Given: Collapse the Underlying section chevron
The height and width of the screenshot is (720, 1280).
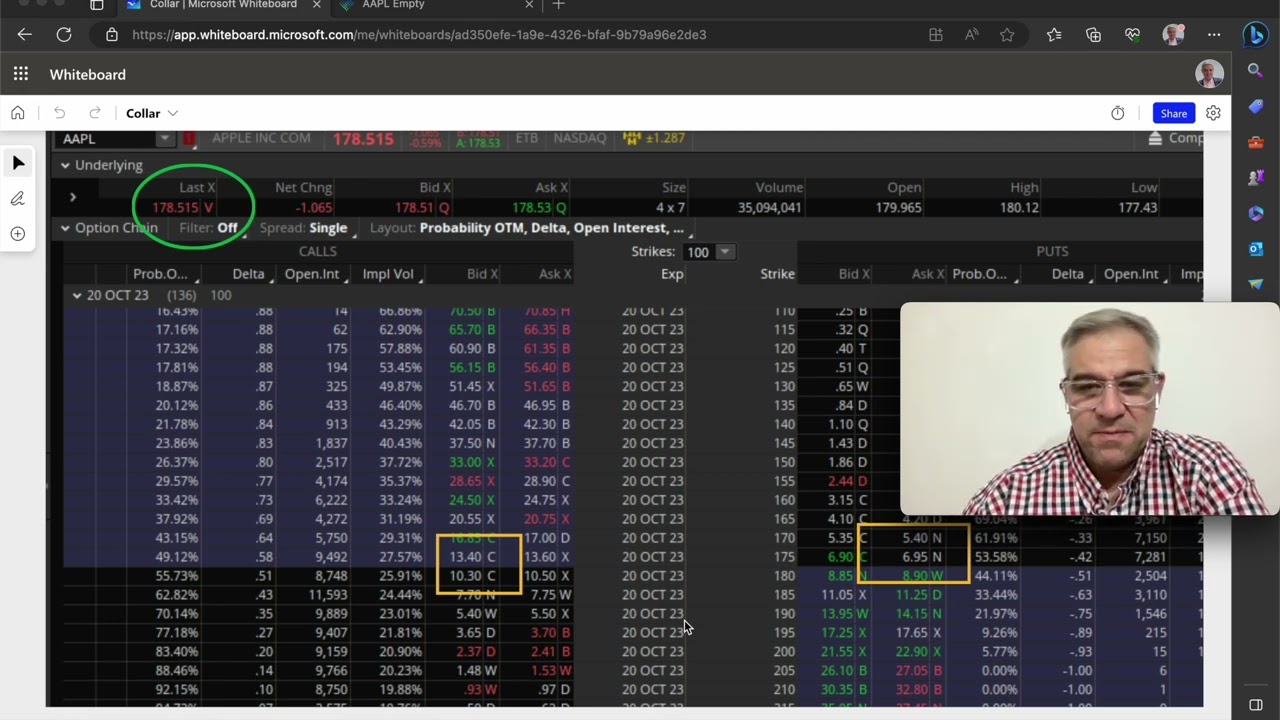Looking at the screenshot, I should click(65, 166).
